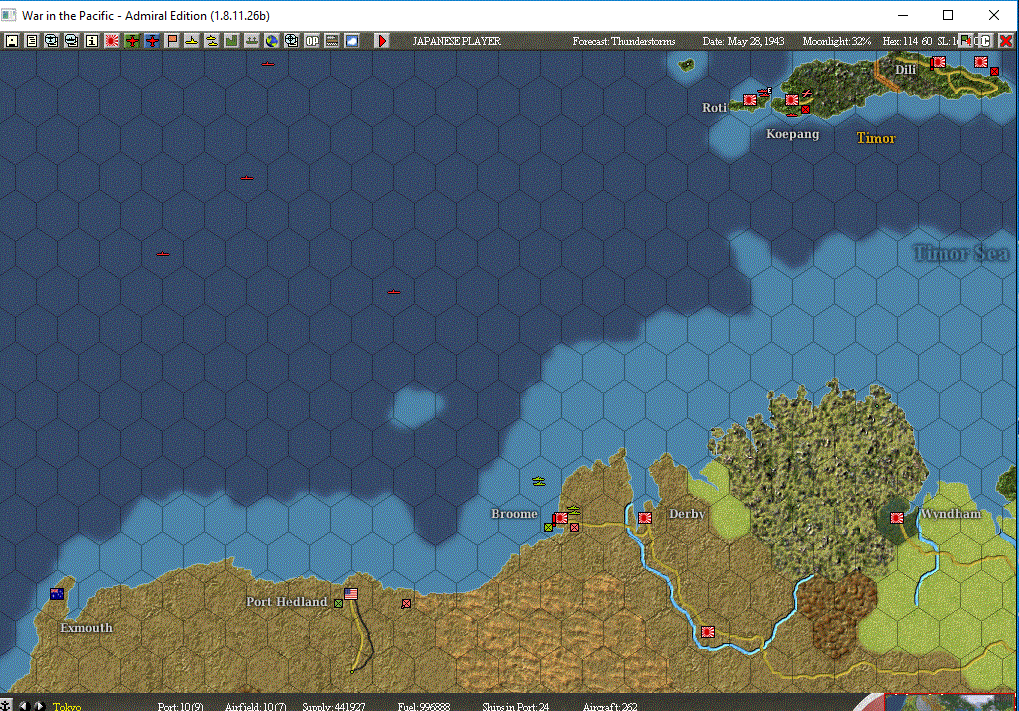Open the information 'i' screen icon
Image resolution: width=1019 pixels, height=711 pixels.
[x=92, y=41]
